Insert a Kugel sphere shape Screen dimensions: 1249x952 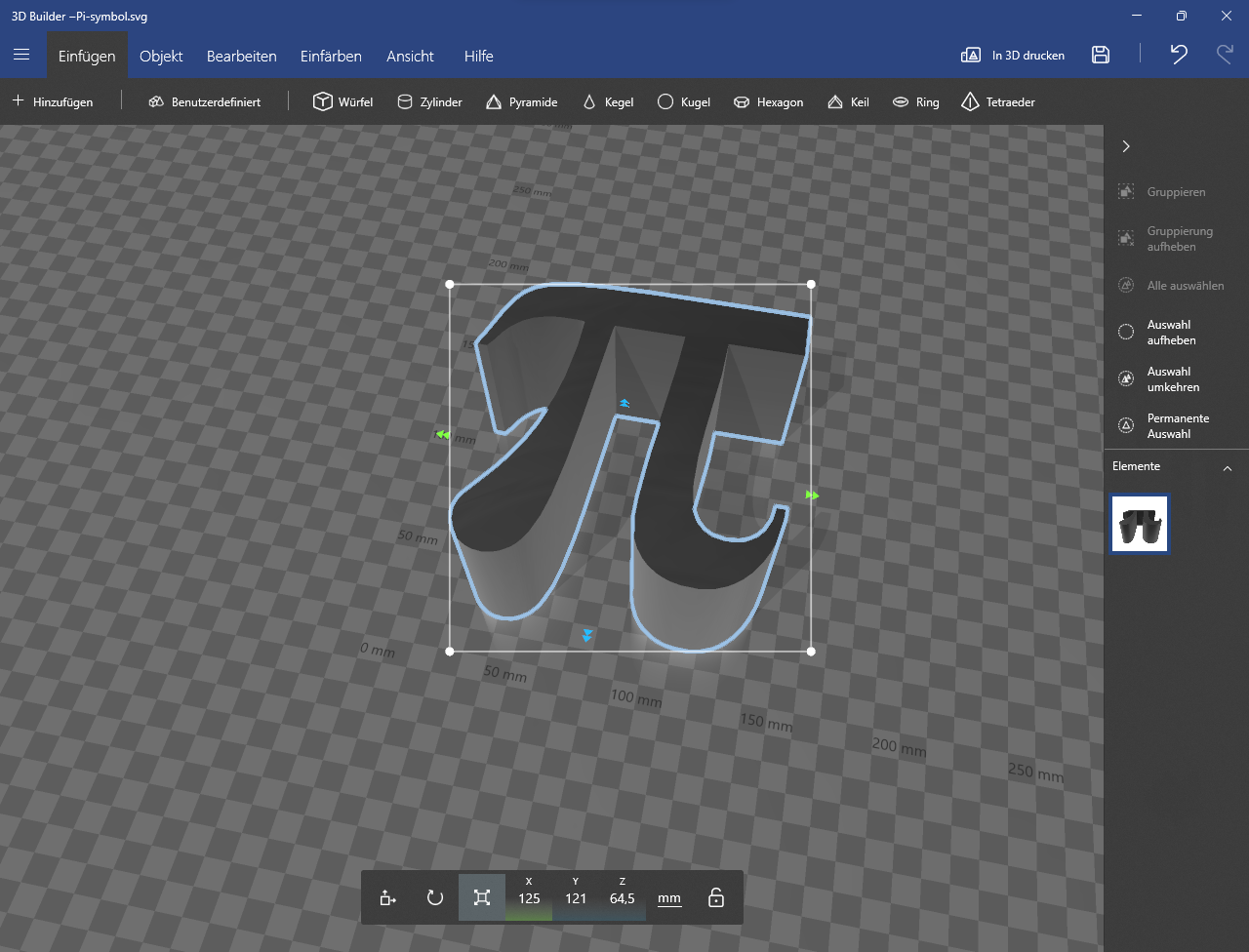pos(684,101)
